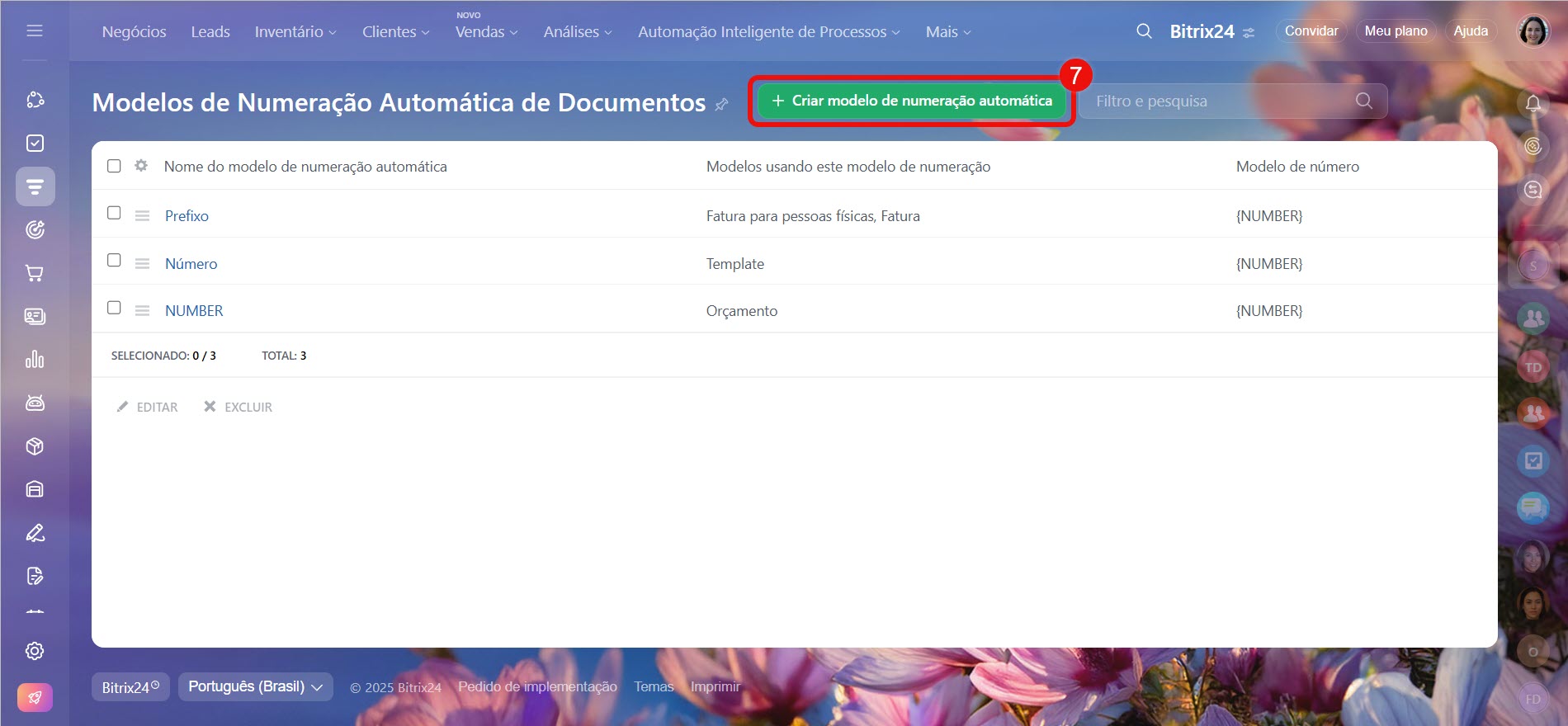Open the NUMBER template link
The width and height of the screenshot is (1568, 726).
(194, 311)
